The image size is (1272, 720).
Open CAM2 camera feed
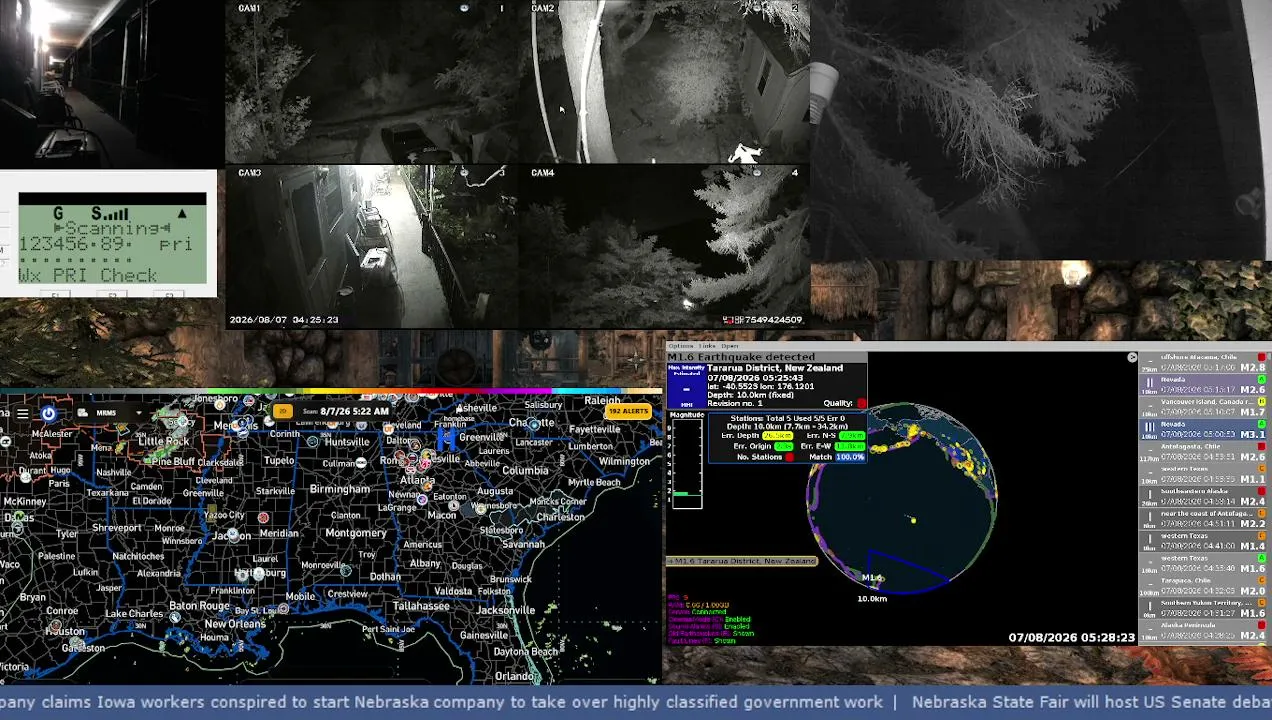[x=664, y=82]
